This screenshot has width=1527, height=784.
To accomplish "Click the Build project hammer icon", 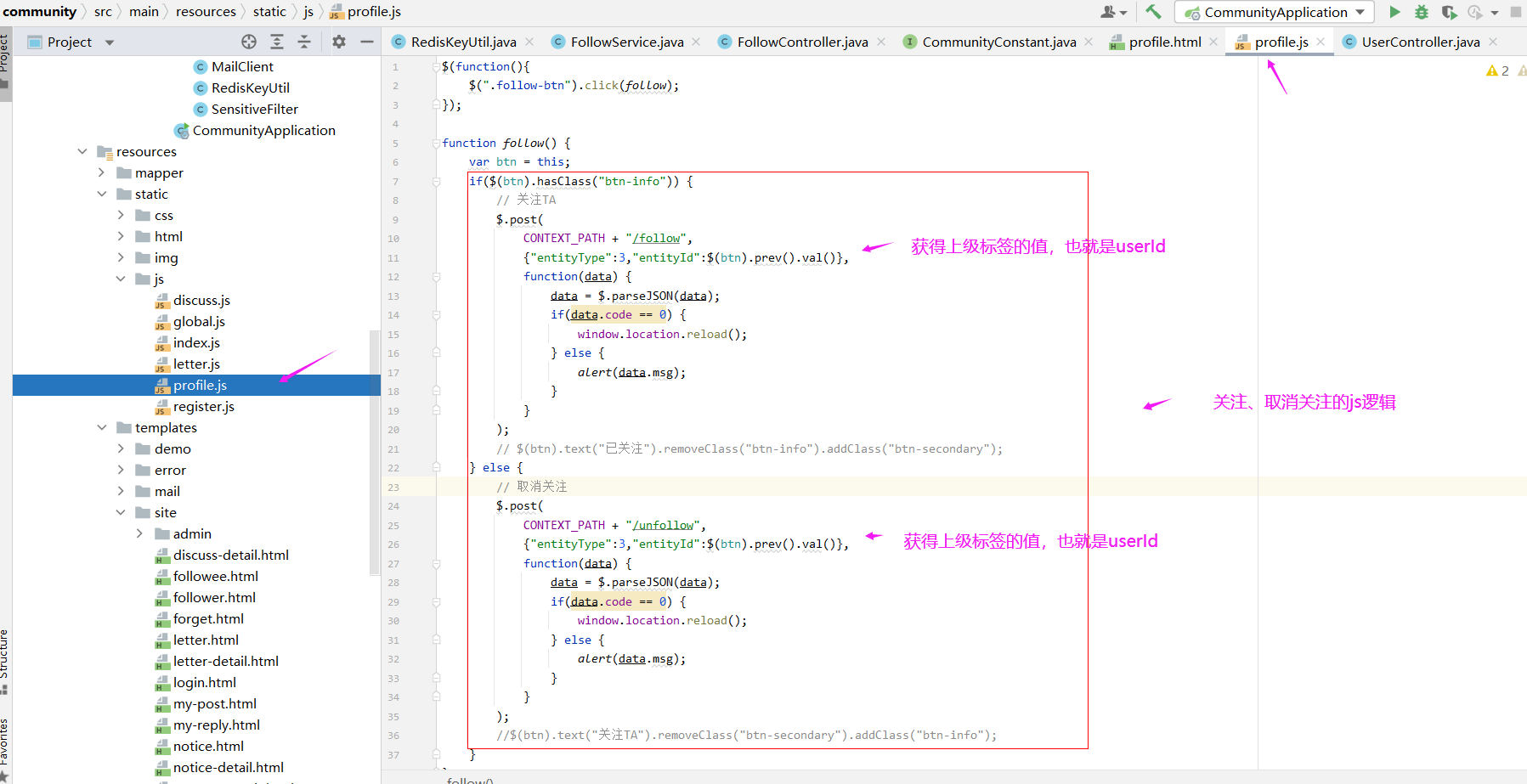I will tap(1153, 12).
